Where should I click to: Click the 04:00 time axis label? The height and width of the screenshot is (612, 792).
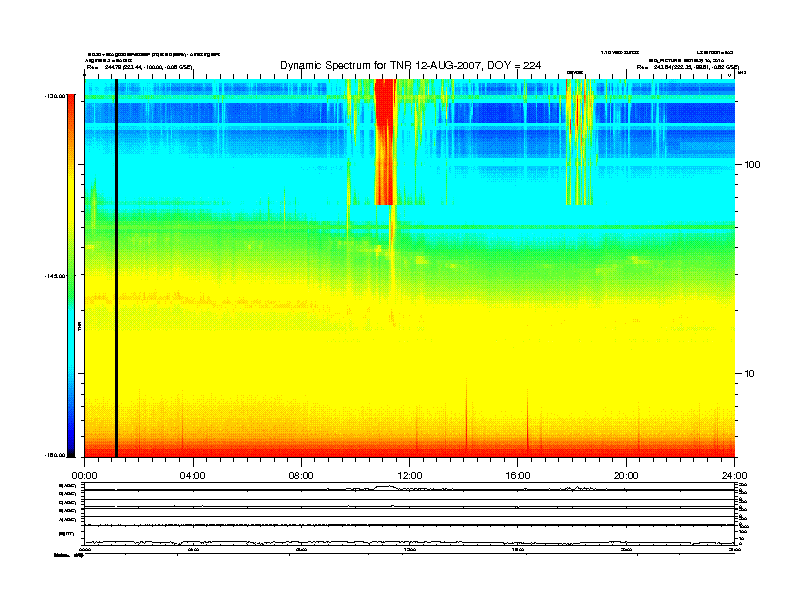(x=193, y=476)
